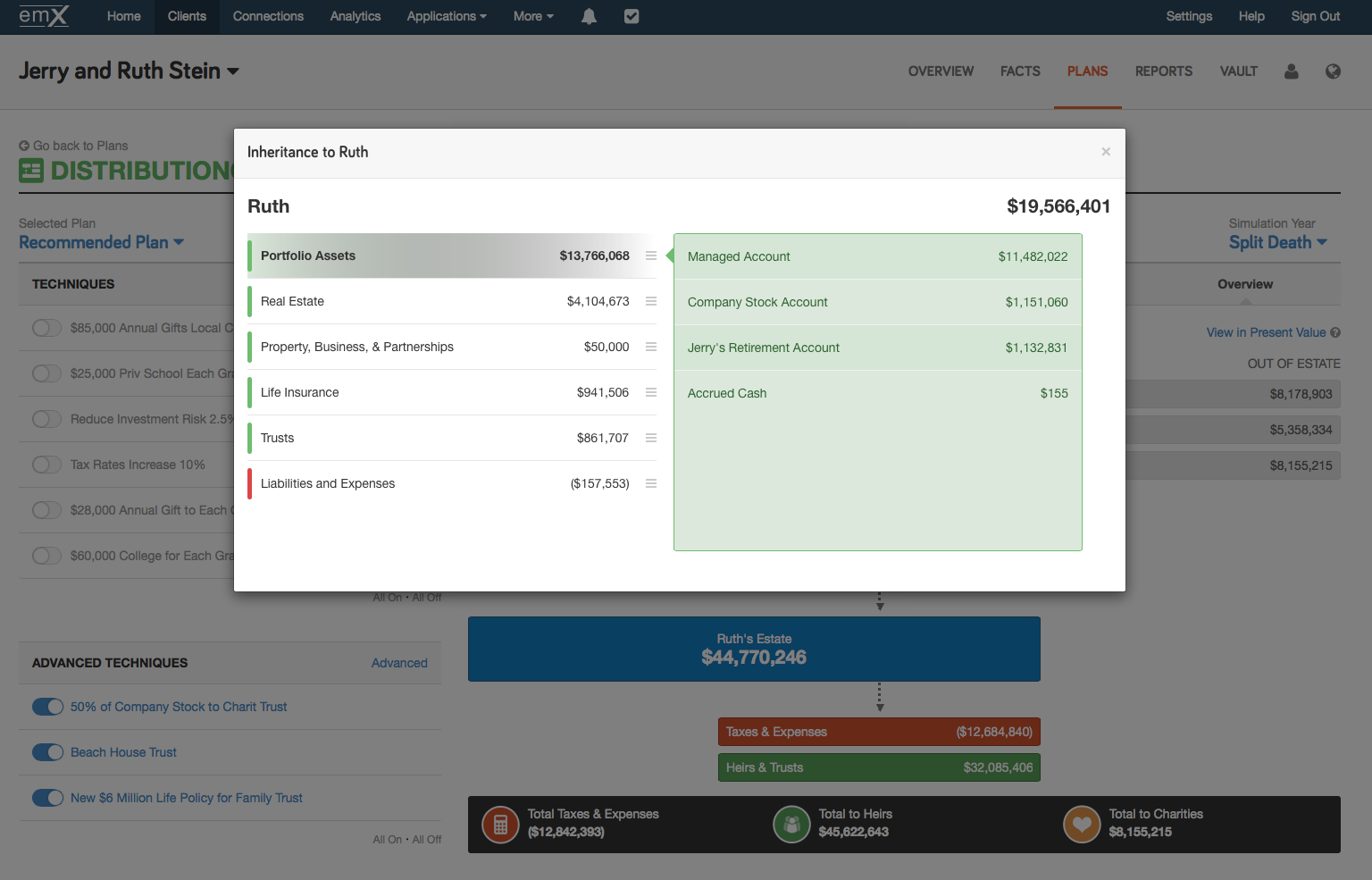The height and width of the screenshot is (880, 1372).
Task: Click drag handle for Real Estate row
Action: (651, 301)
